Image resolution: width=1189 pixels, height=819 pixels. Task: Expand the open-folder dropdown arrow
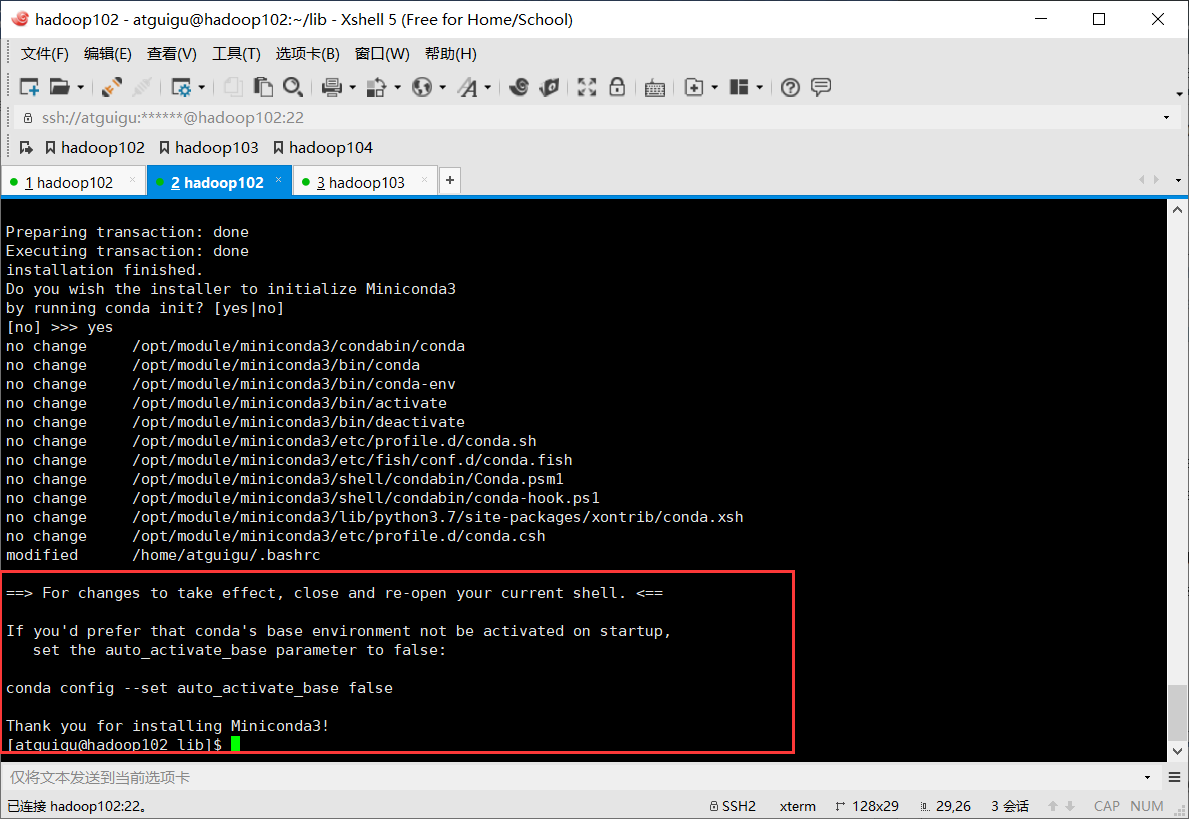(x=80, y=88)
